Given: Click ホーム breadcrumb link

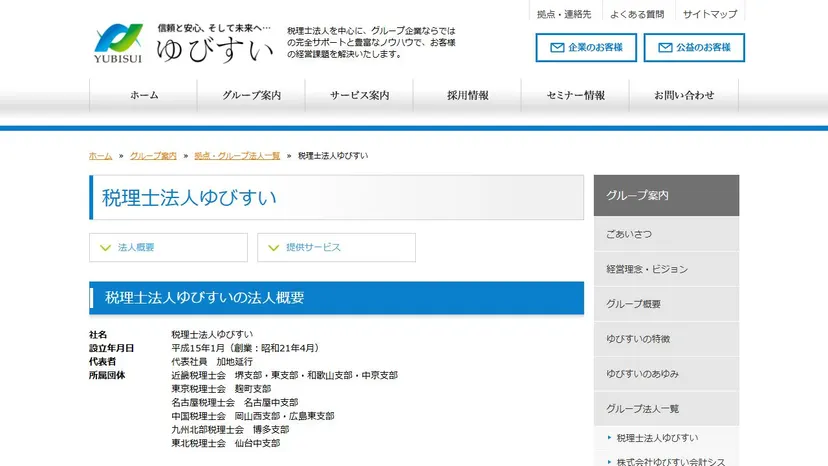Looking at the screenshot, I should click(x=100, y=156).
